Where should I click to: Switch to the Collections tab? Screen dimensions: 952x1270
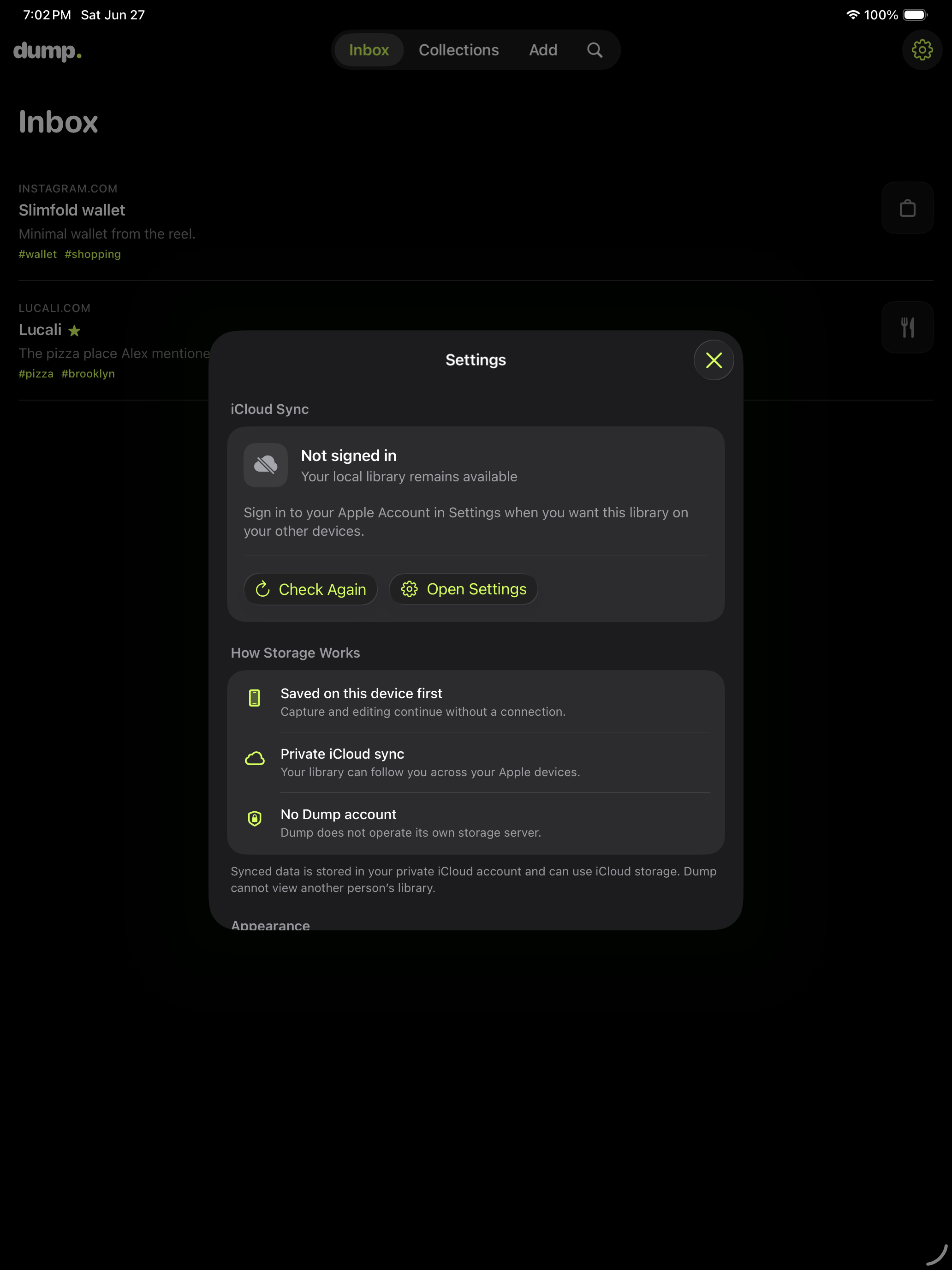click(x=458, y=50)
